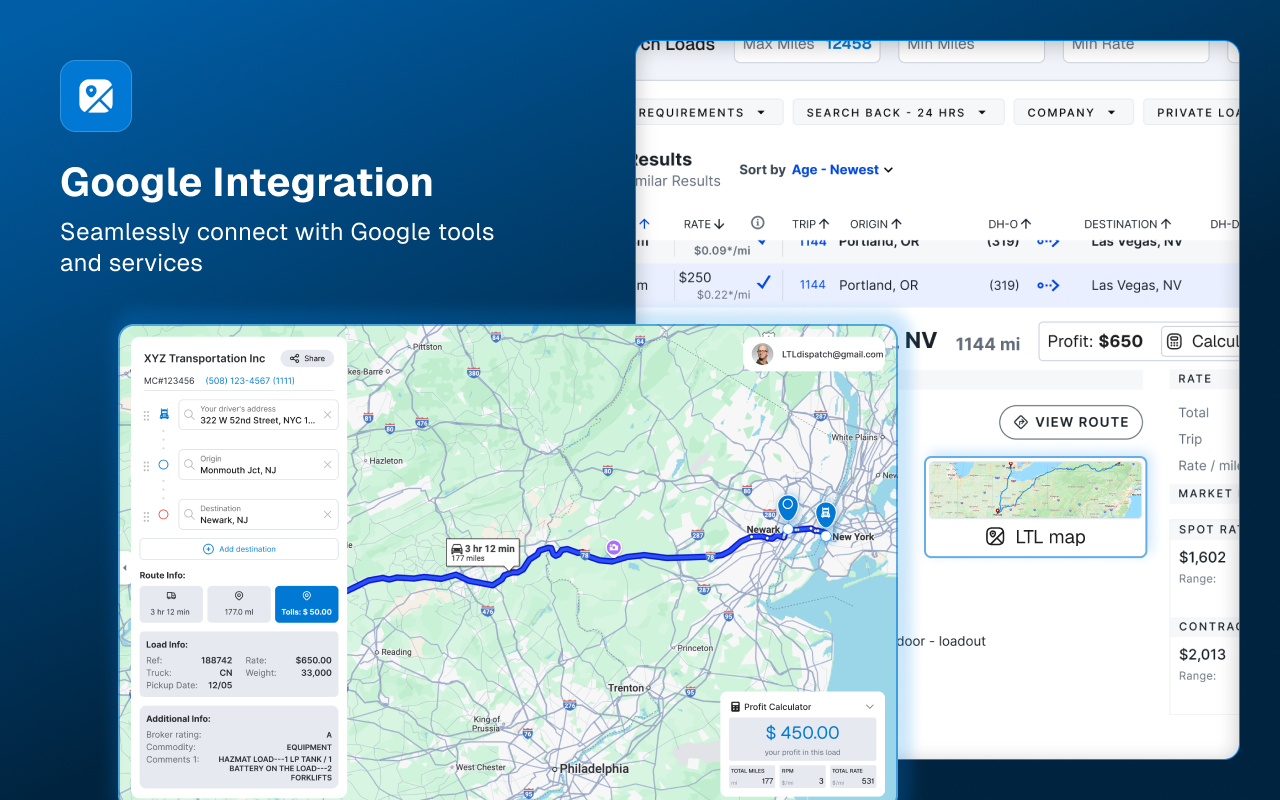1280x800 pixels.
Task: Click the $ 450.00 profit value
Action: [x=802, y=733]
